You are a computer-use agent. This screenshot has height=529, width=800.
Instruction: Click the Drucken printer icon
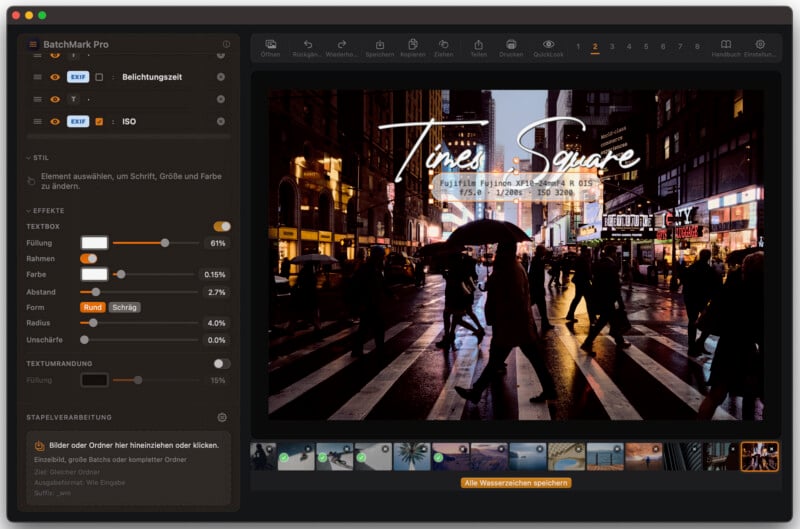pyautogui.click(x=511, y=45)
